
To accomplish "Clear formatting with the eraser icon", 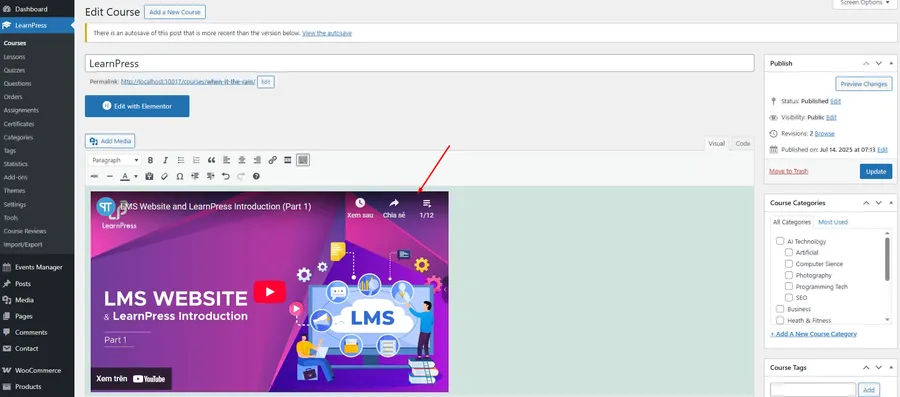I will click(x=164, y=176).
